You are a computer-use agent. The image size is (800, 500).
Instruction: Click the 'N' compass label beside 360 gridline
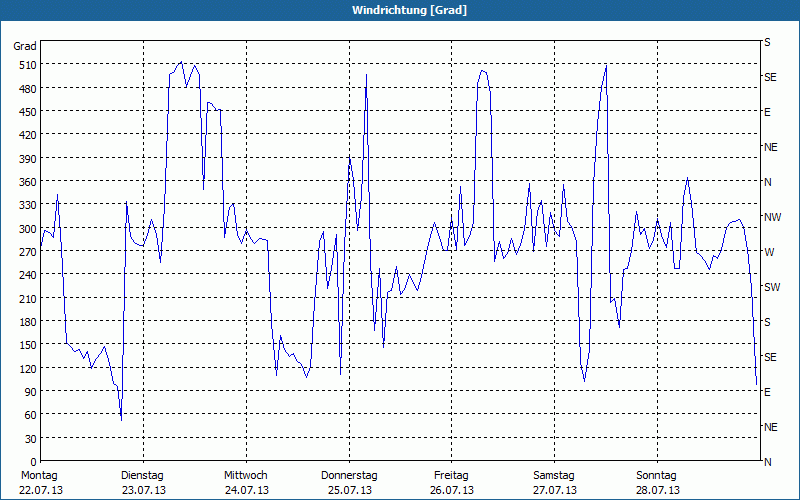click(x=767, y=182)
